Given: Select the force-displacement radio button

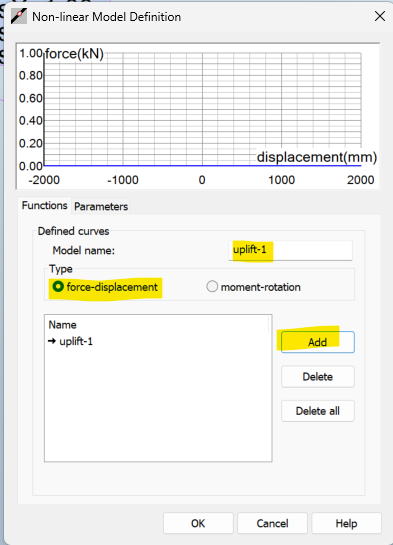Looking at the screenshot, I should point(58,287).
